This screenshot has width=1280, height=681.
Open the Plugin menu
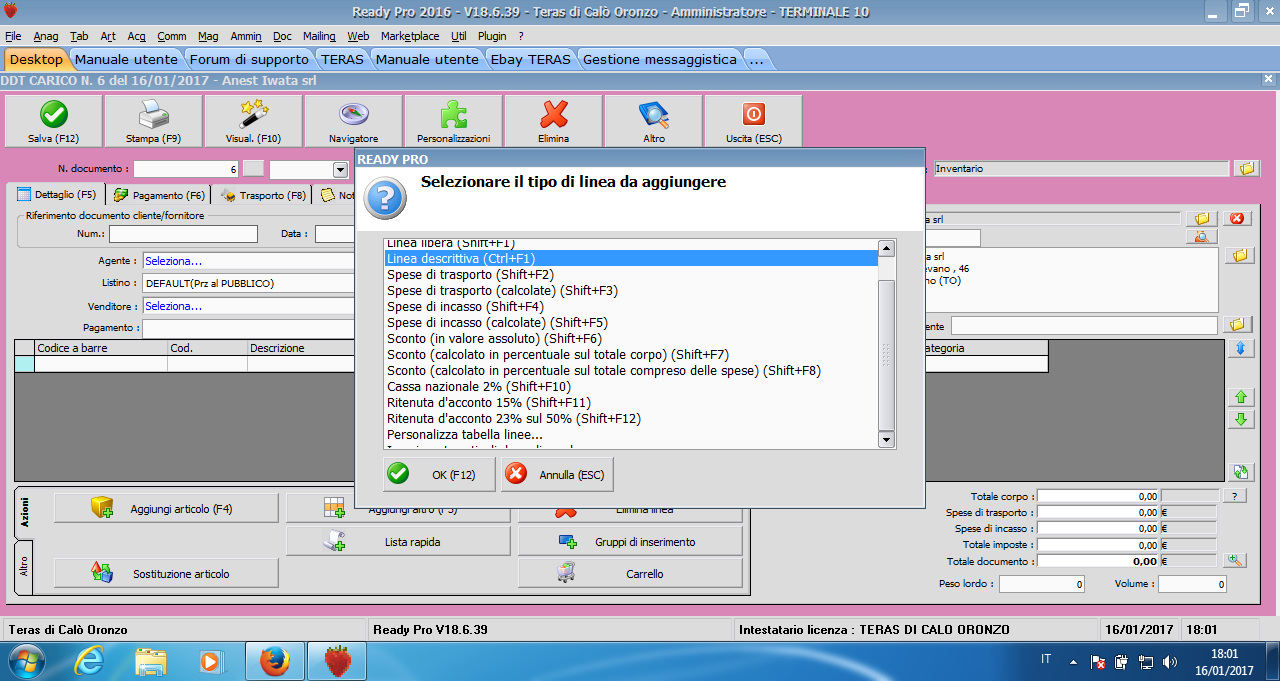click(492, 36)
